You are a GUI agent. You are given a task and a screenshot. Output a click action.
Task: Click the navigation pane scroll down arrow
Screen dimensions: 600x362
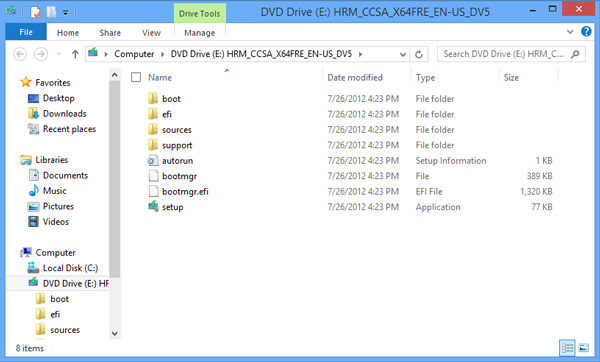point(114,333)
